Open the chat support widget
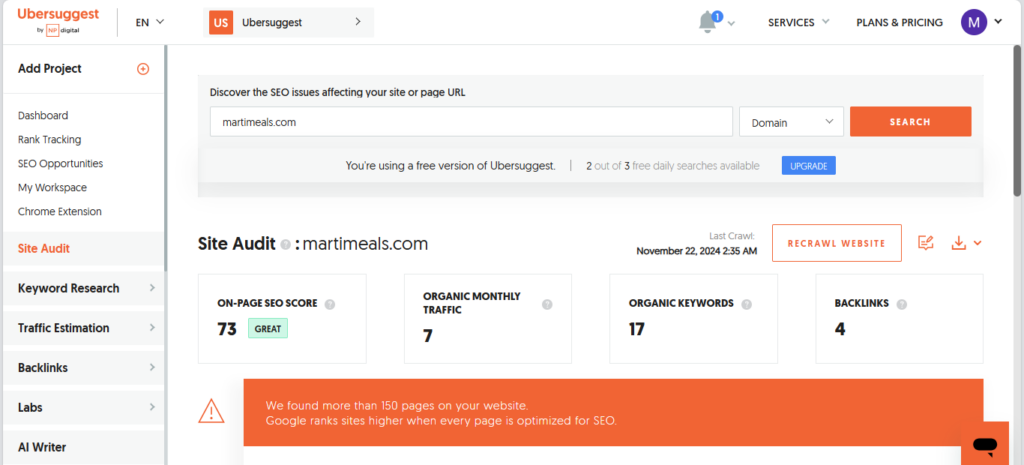 [x=984, y=445]
